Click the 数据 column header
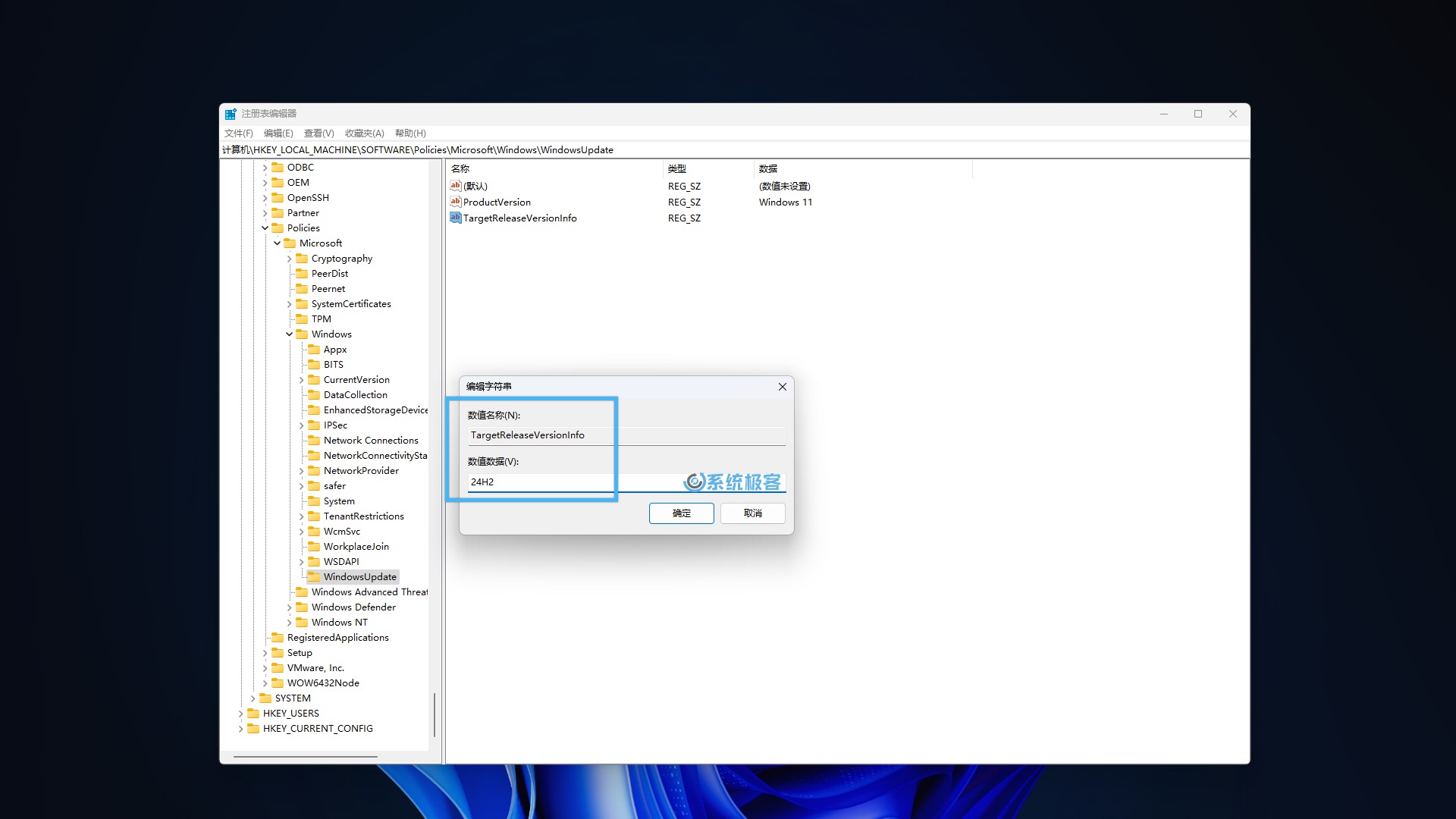 pos(863,168)
